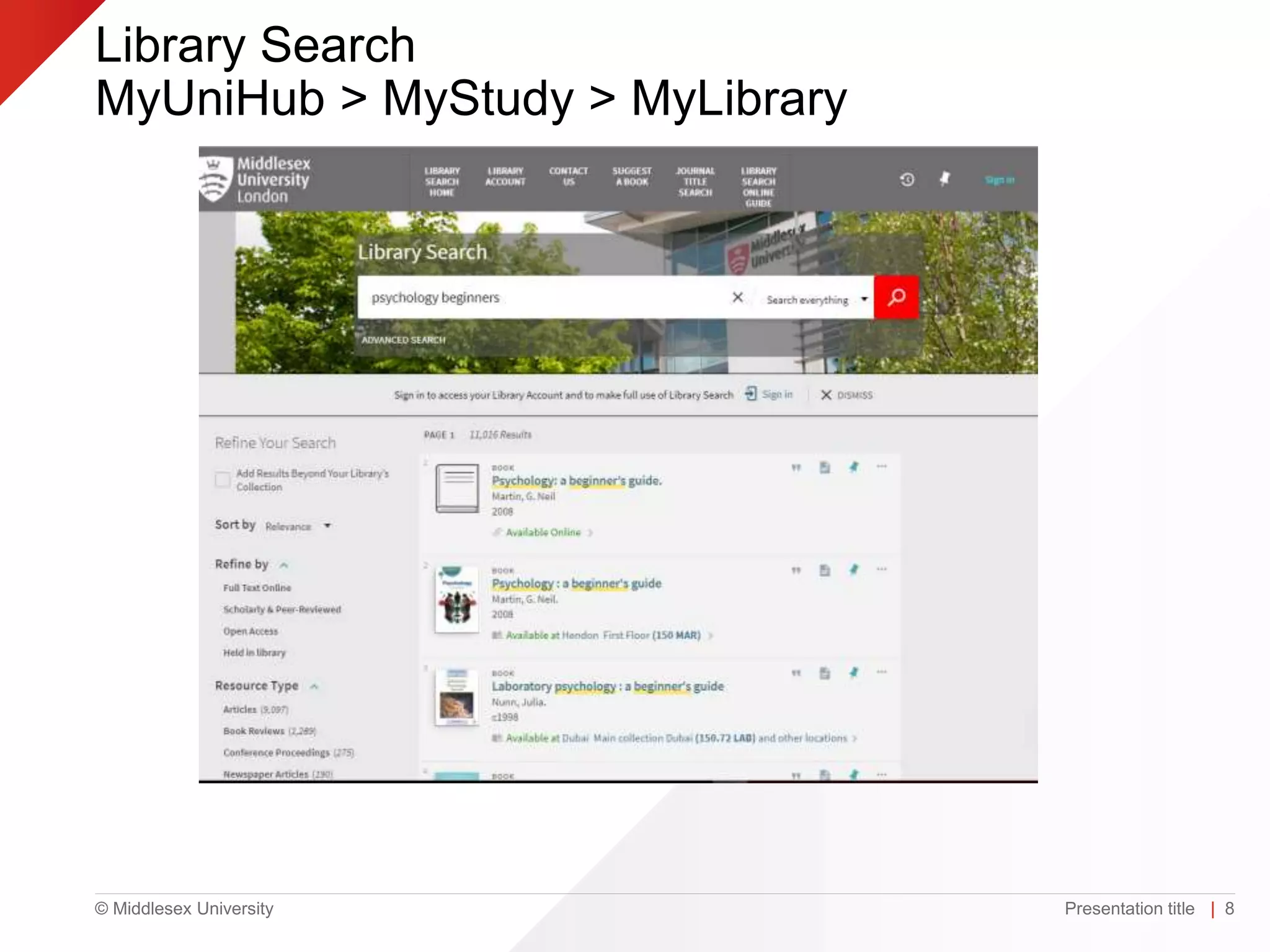Click Sign in link in notification banner
Screen dimensions: 1270x952
click(777, 394)
